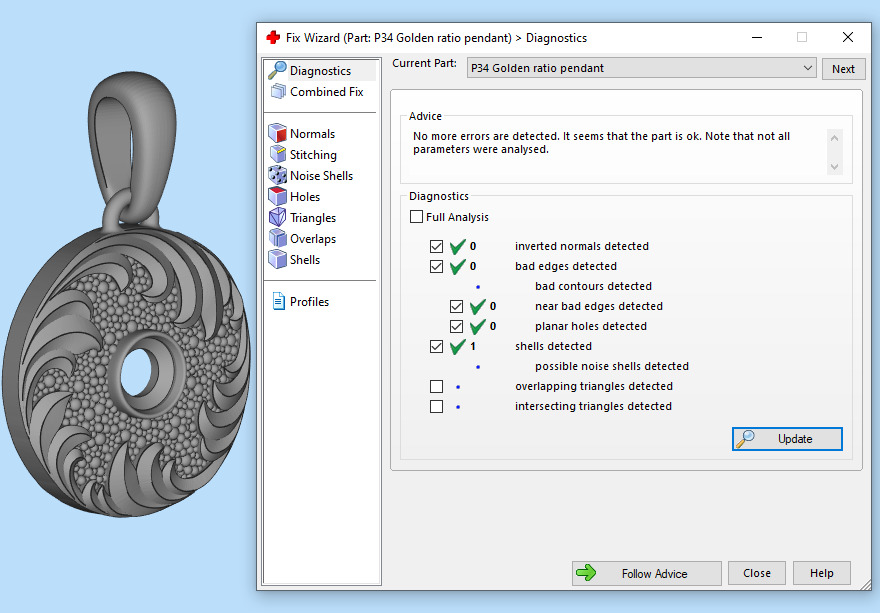Open the Profiles page

pyautogui.click(x=309, y=301)
